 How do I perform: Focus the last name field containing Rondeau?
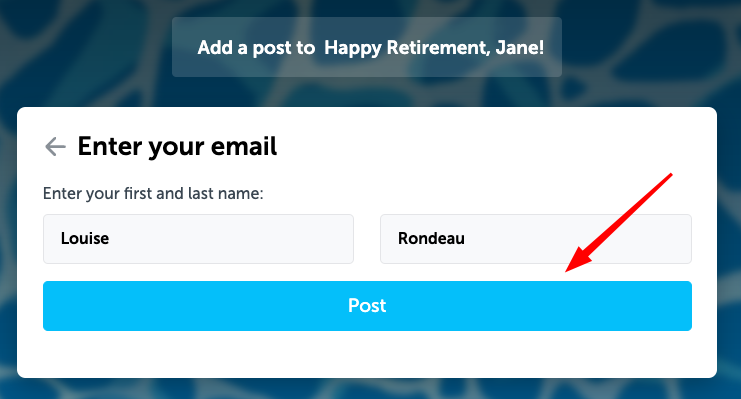click(x=536, y=239)
